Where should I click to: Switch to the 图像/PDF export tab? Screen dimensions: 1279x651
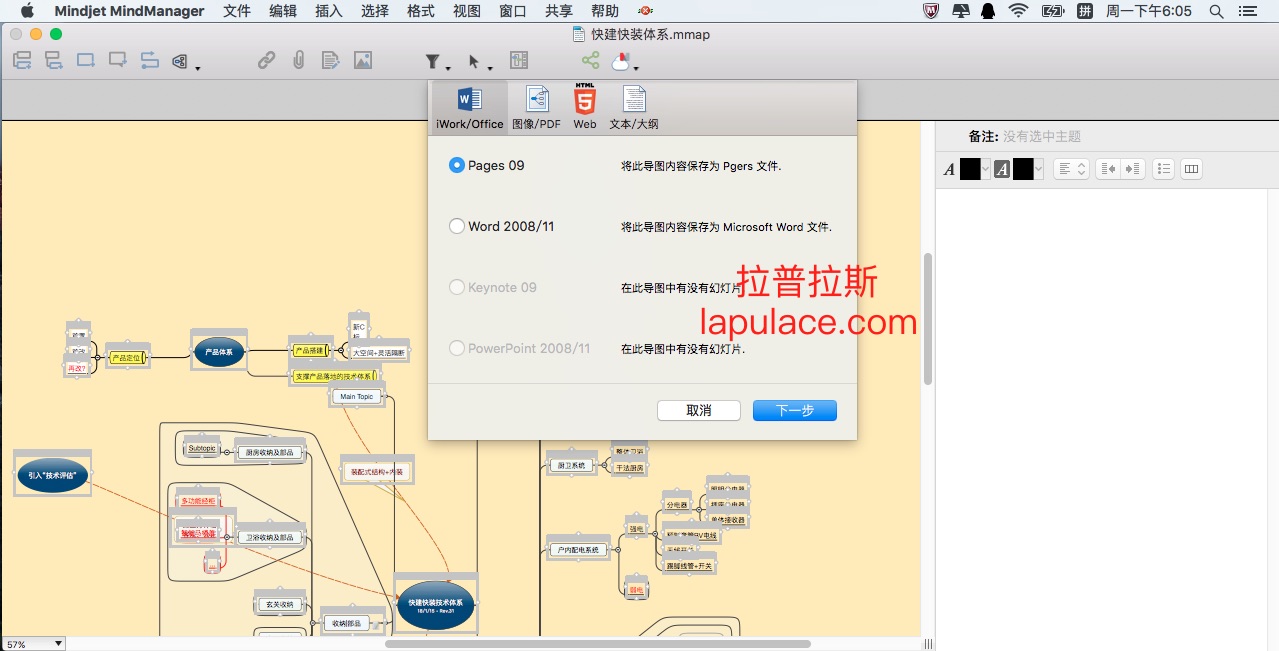537,108
